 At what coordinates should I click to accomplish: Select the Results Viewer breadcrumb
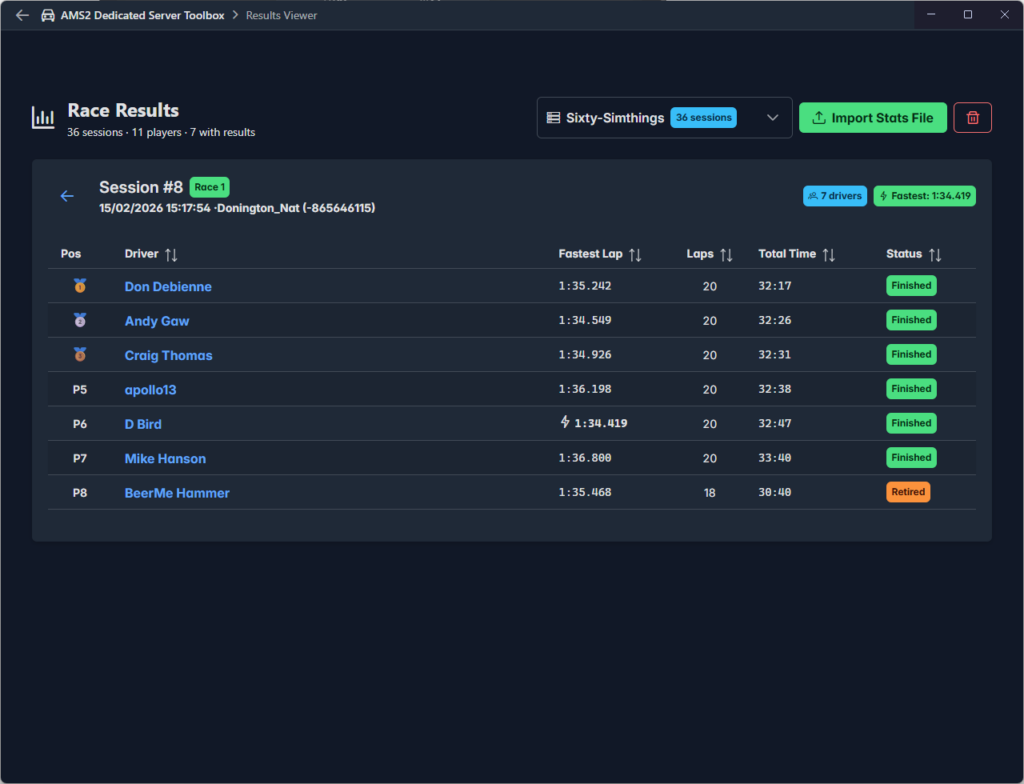tap(280, 15)
